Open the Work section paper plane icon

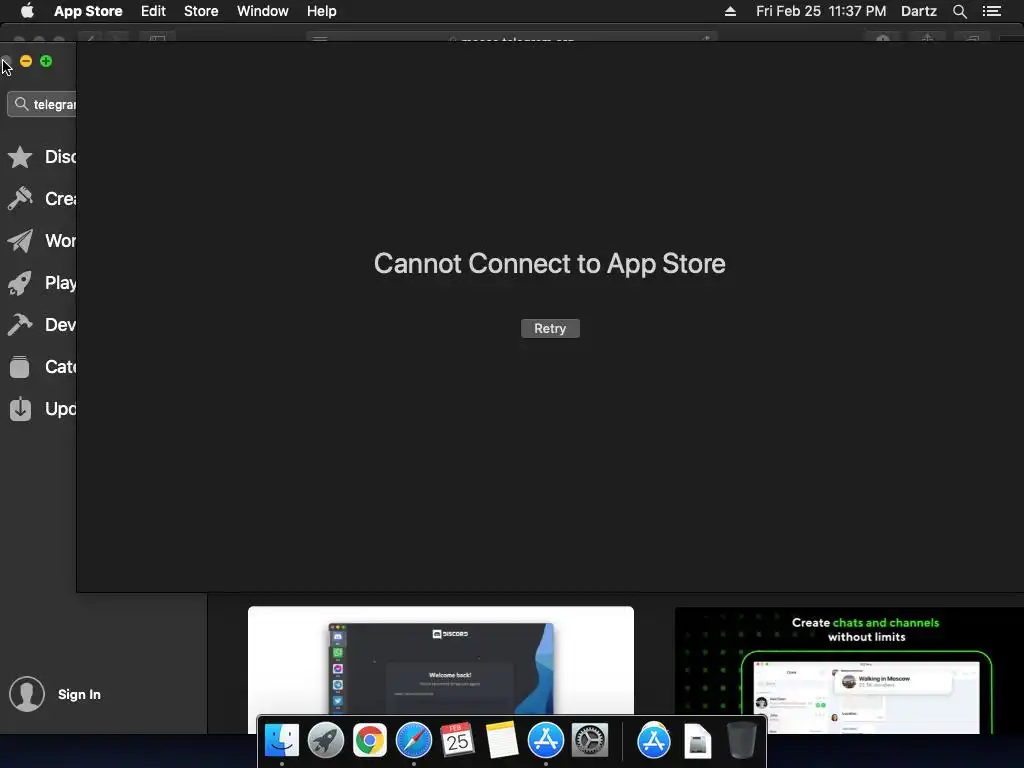coord(20,241)
